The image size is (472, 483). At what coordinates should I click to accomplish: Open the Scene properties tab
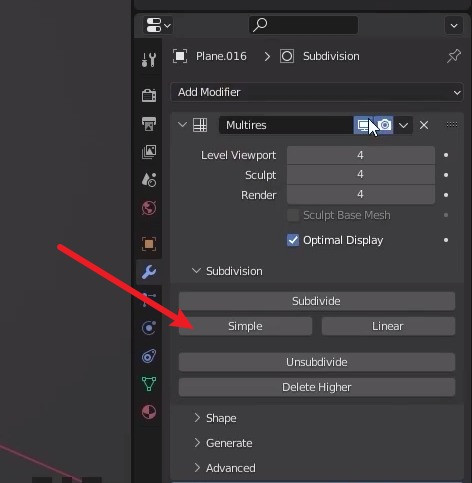click(149, 180)
